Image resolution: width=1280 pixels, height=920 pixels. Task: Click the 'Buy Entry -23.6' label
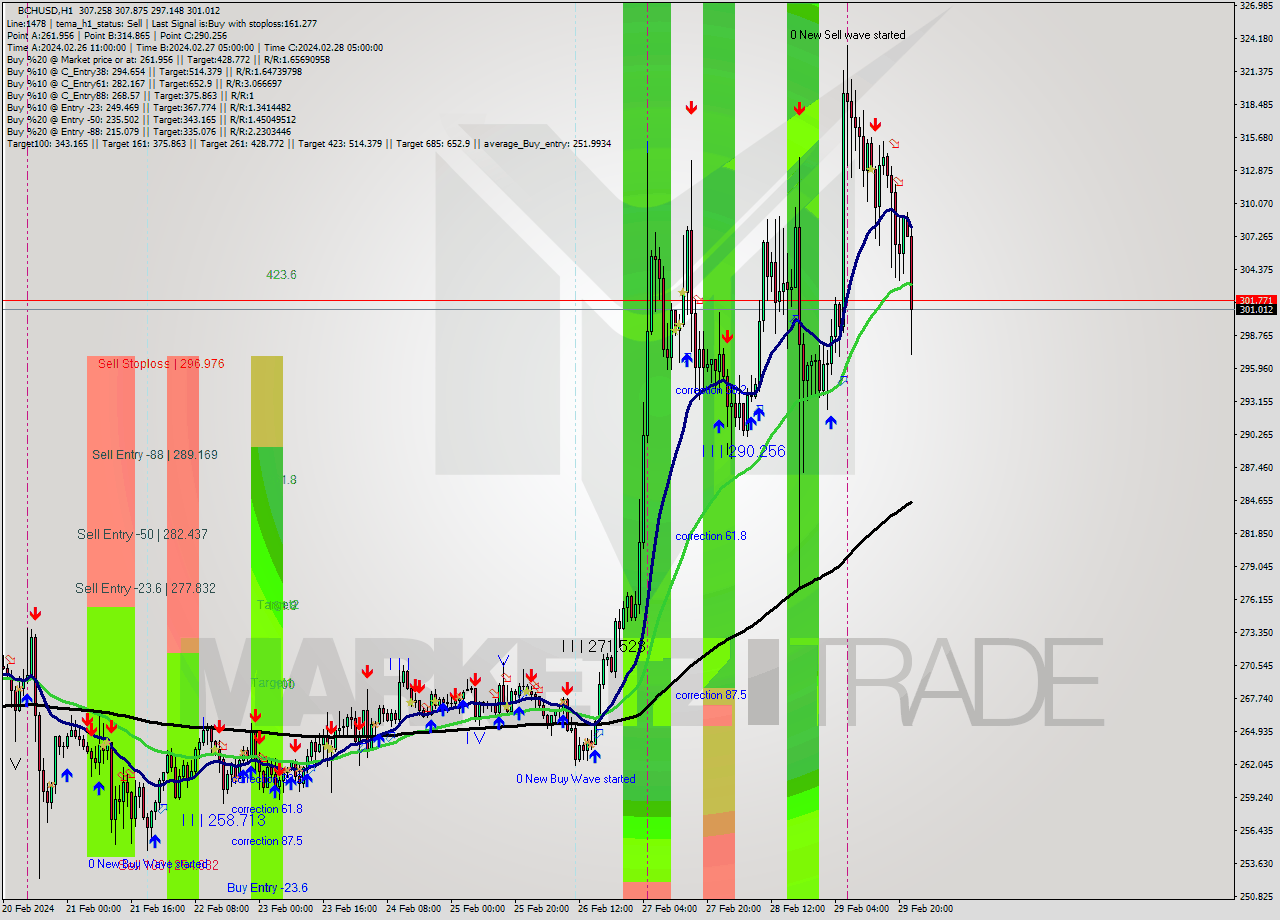pyautogui.click(x=267, y=888)
